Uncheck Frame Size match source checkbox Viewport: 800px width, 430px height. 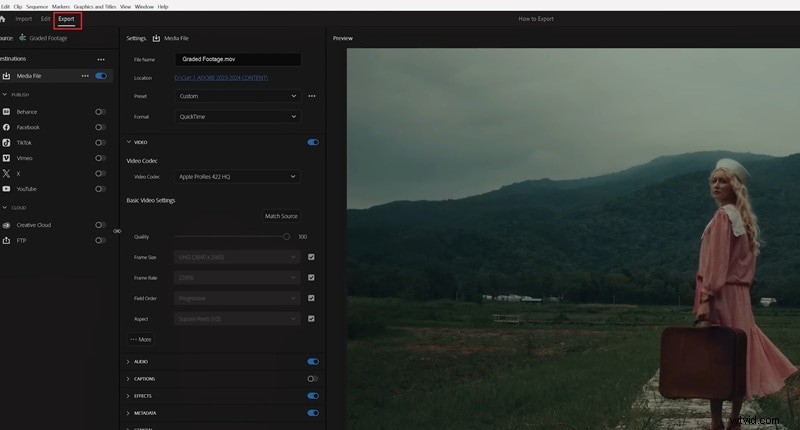point(311,257)
